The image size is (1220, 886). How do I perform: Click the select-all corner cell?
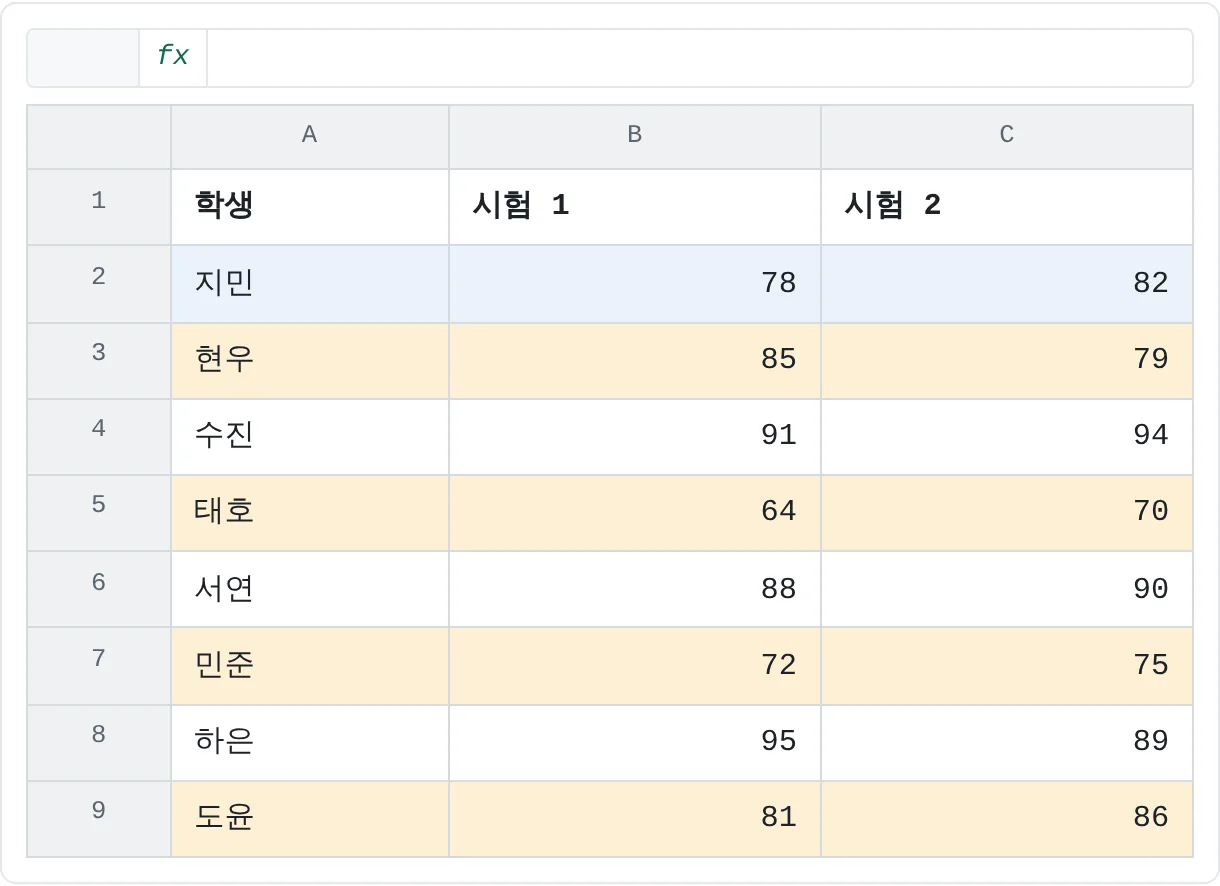click(99, 137)
